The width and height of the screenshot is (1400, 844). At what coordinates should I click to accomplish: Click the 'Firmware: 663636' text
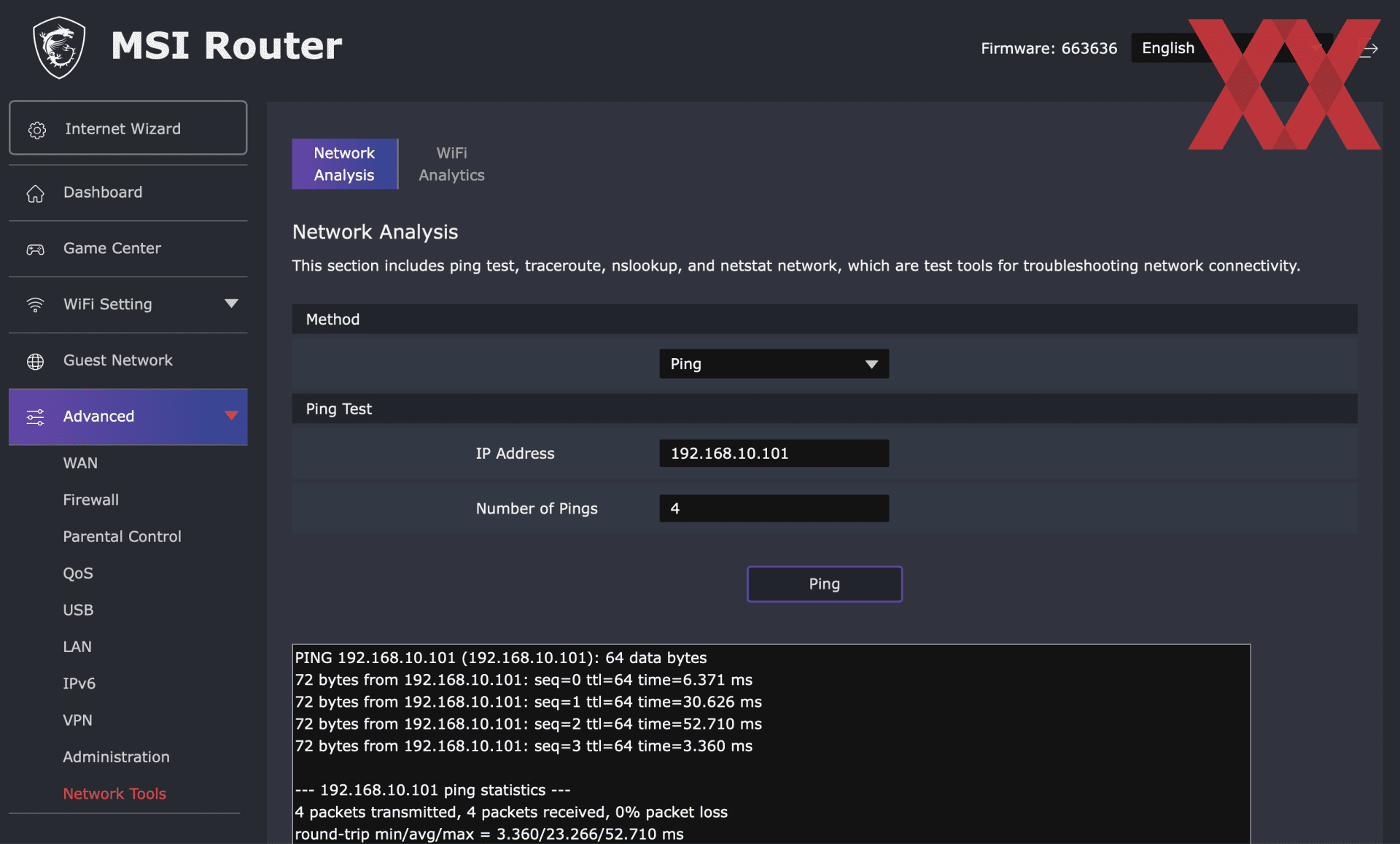click(1049, 48)
